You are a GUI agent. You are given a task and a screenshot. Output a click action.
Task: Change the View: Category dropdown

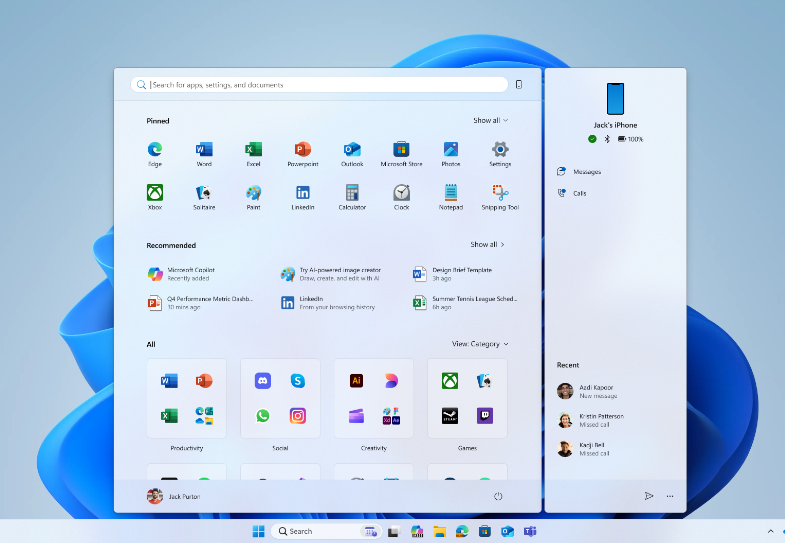coord(480,344)
